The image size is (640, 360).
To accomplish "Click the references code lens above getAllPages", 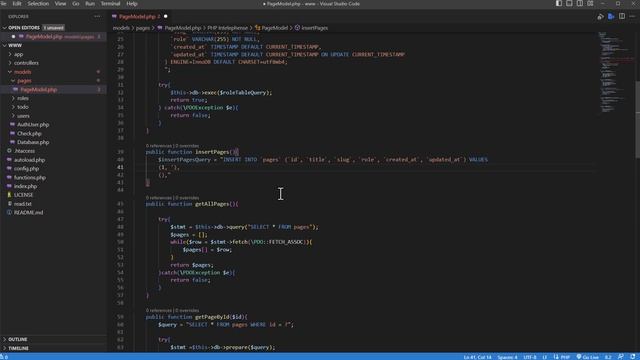I will 159,198.
